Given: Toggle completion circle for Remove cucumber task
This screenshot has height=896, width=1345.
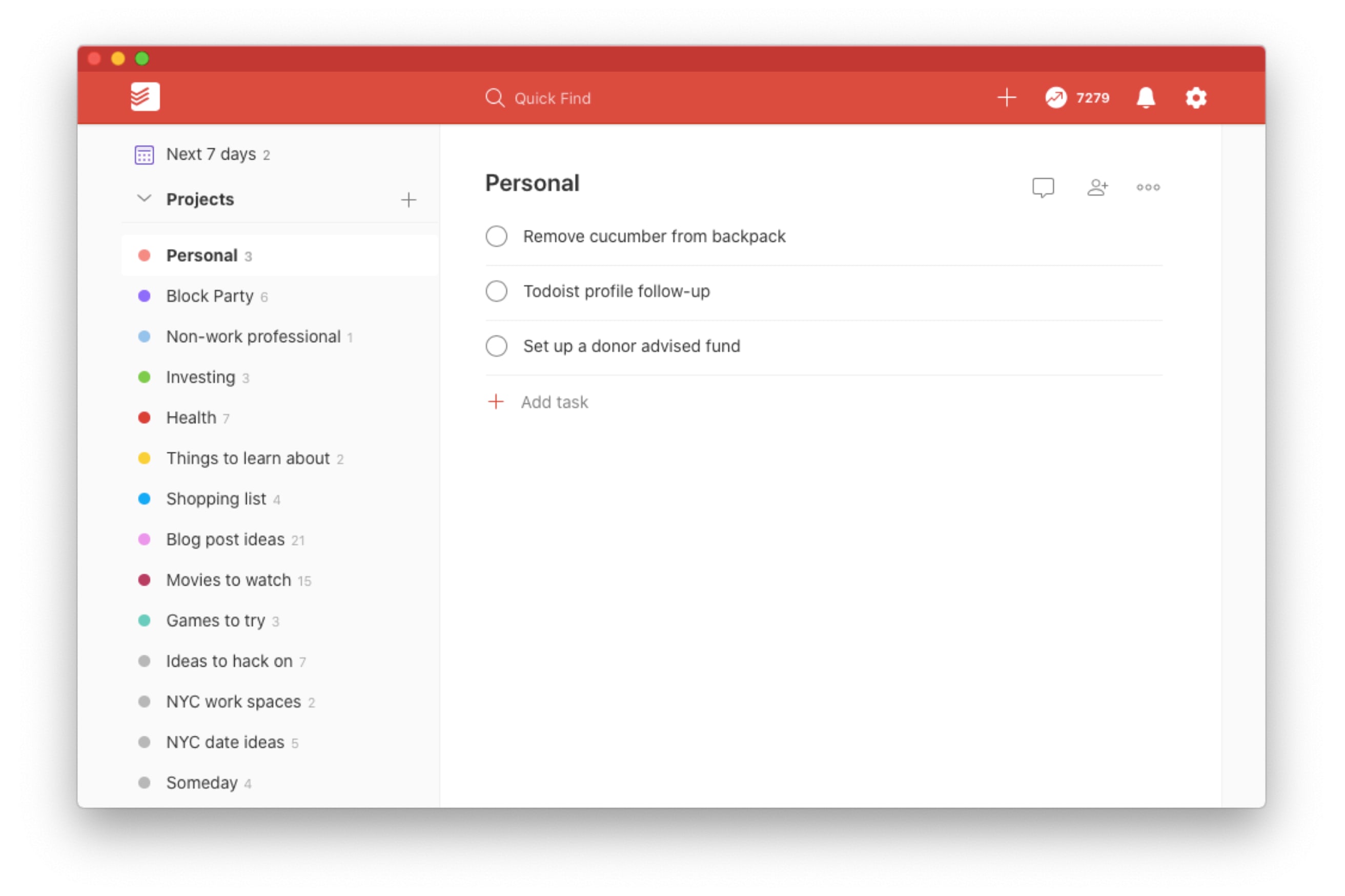Looking at the screenshot, I should [497, 236].
